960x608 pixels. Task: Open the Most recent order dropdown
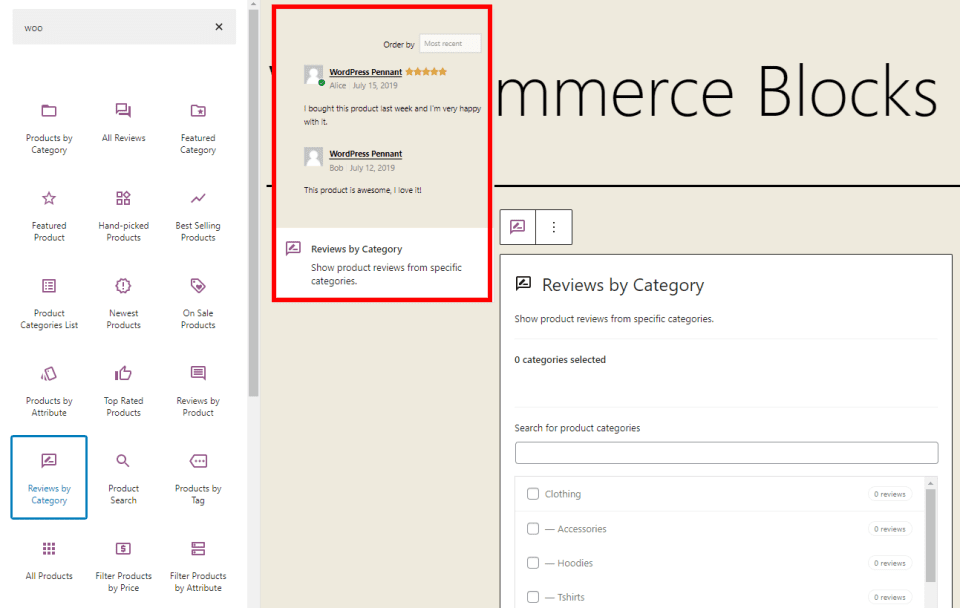point(450,43)
